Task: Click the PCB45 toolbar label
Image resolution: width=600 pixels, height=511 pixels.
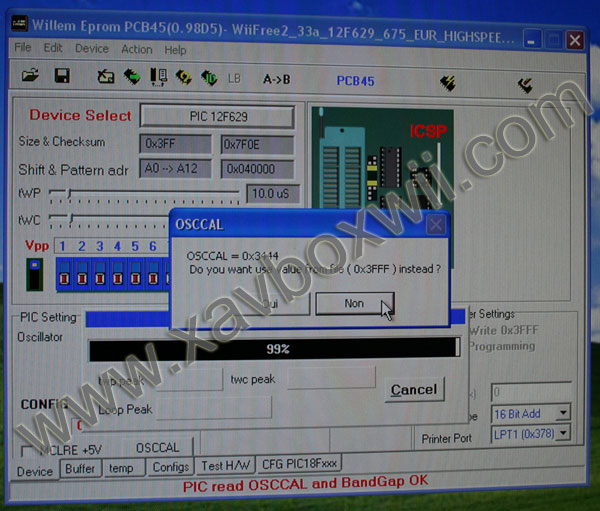Action: pyautogui.click(x=355, y=81)
